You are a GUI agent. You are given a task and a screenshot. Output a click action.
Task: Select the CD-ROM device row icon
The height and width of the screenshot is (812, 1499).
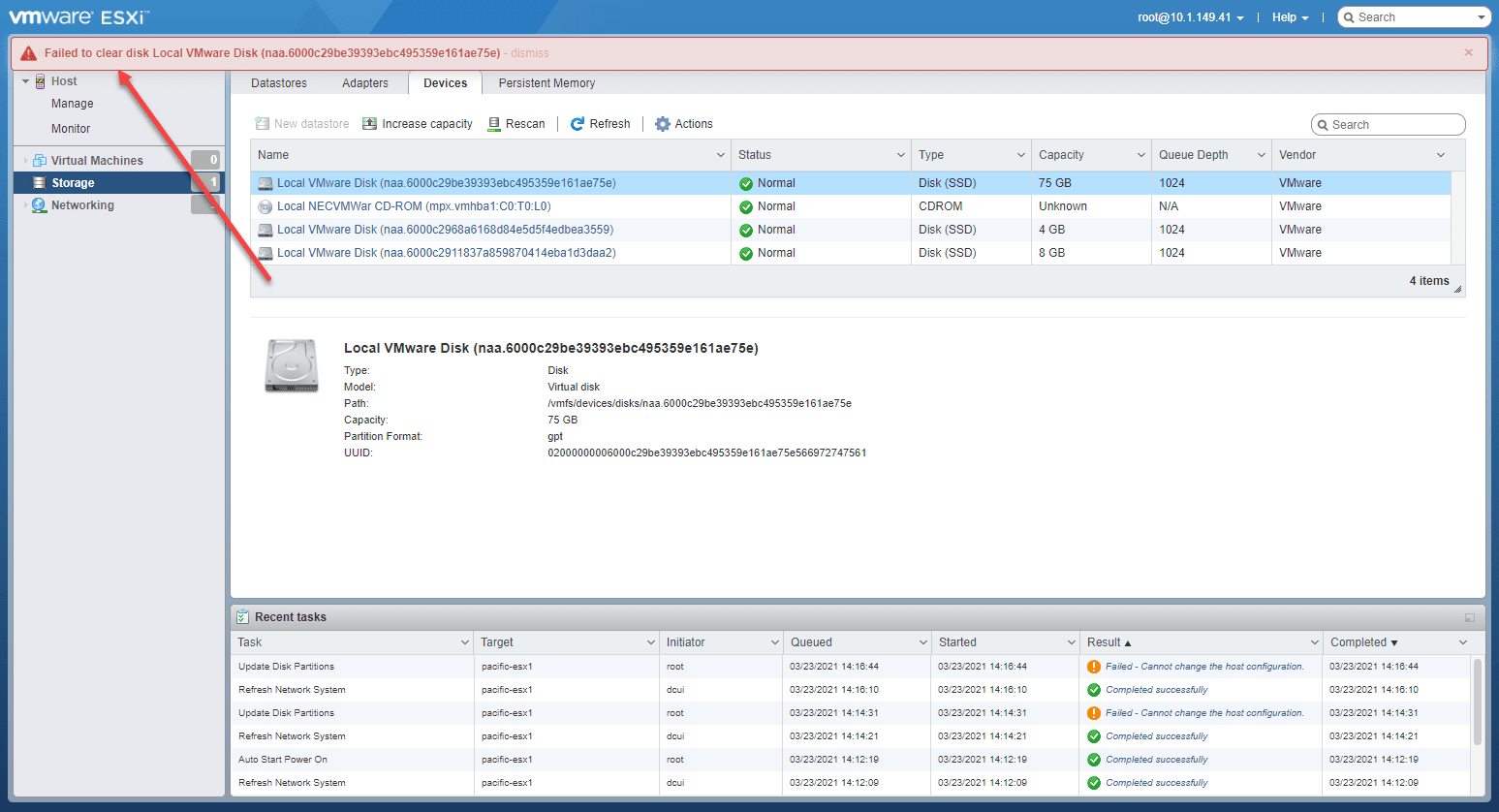(x=265, y=206)
